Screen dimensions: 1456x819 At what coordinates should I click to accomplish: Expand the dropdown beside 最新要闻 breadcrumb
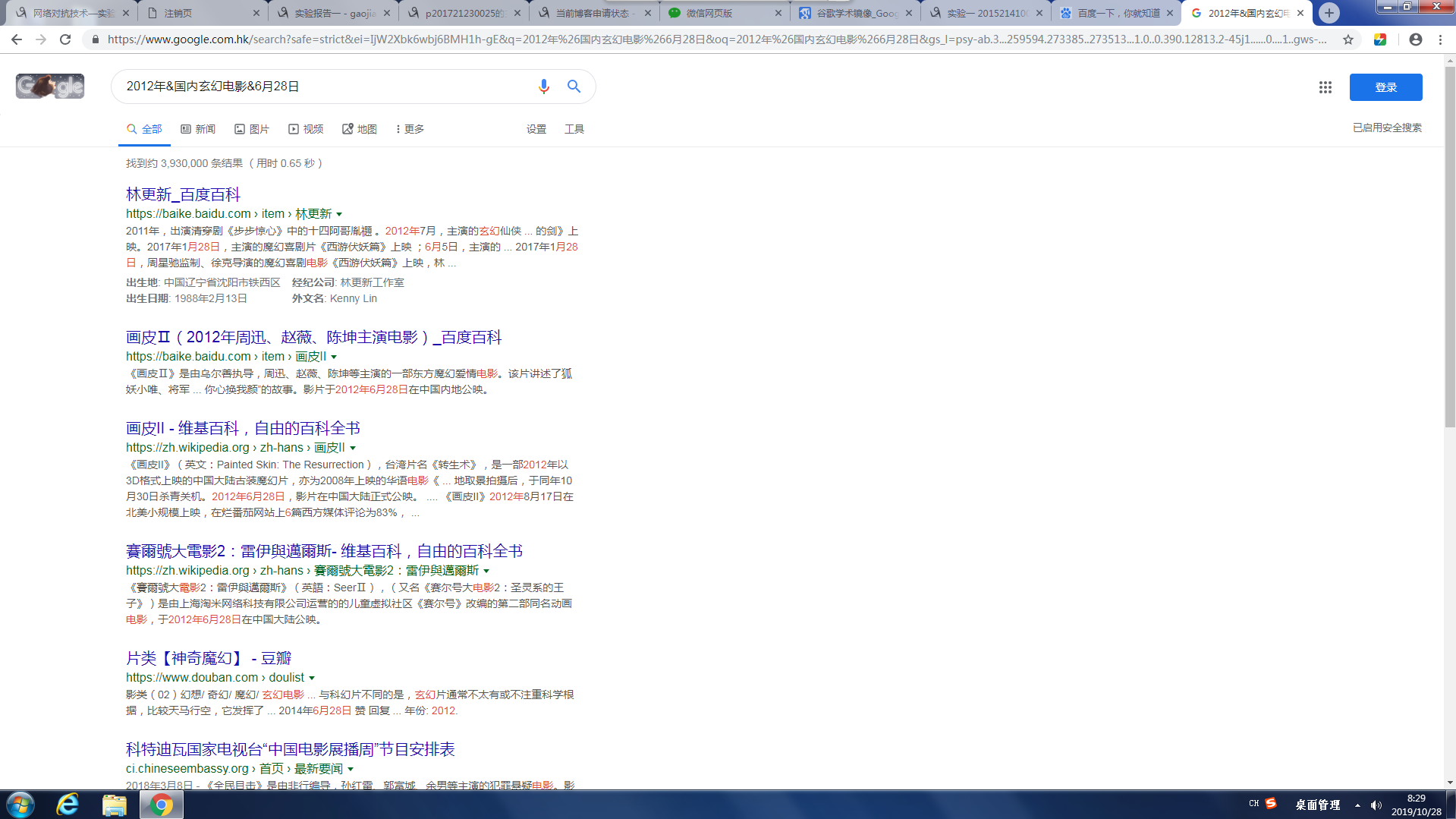[351, 769]
